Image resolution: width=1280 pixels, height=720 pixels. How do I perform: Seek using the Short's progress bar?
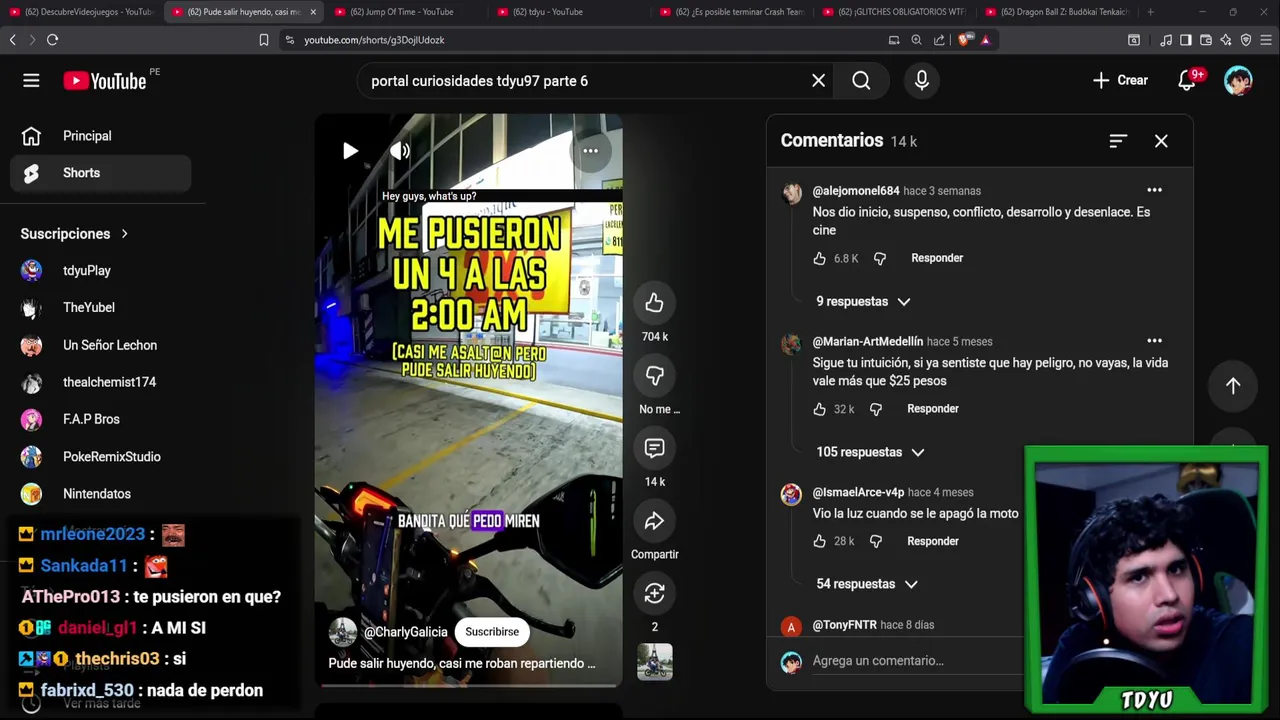pos(469,685)
